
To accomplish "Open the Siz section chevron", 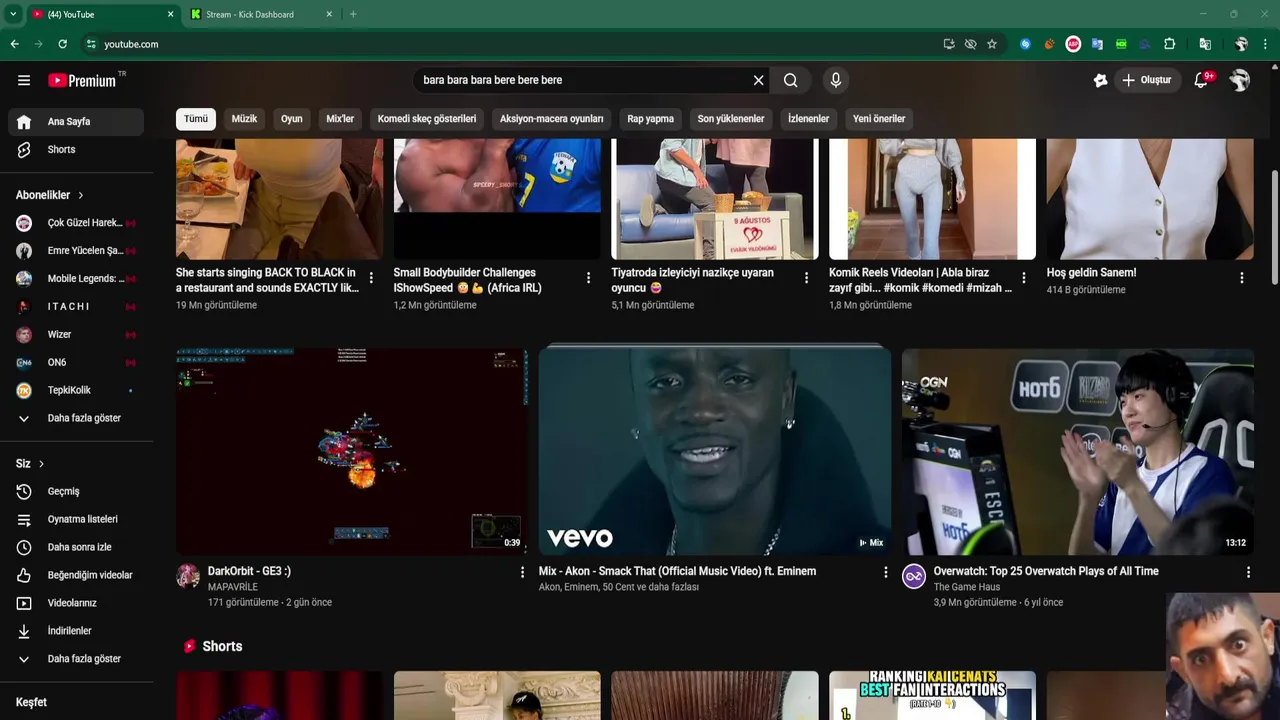I will coord(41,464).
